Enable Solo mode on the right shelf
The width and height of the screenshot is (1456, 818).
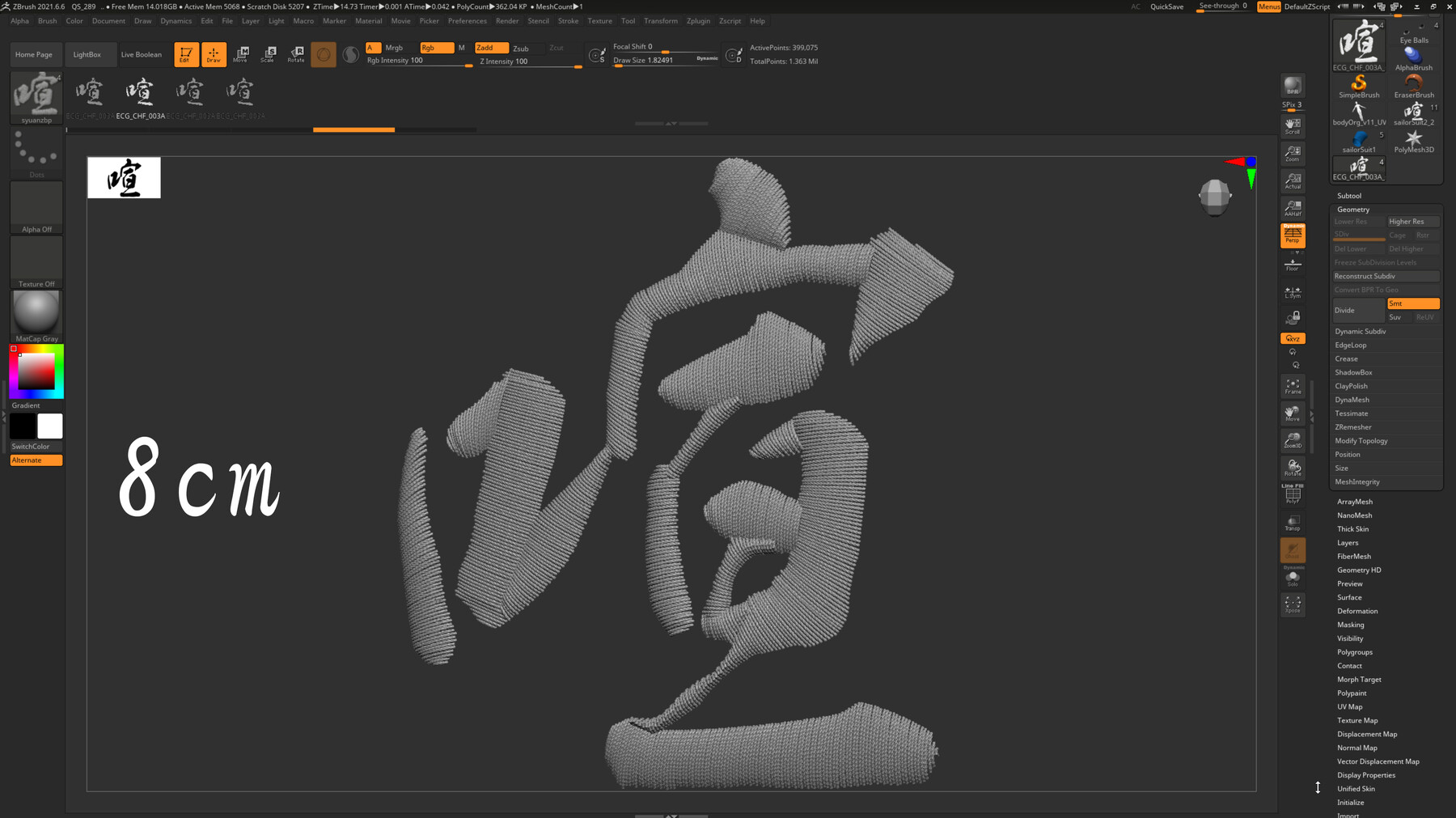pyautogui.click(x=1292, y=576)
